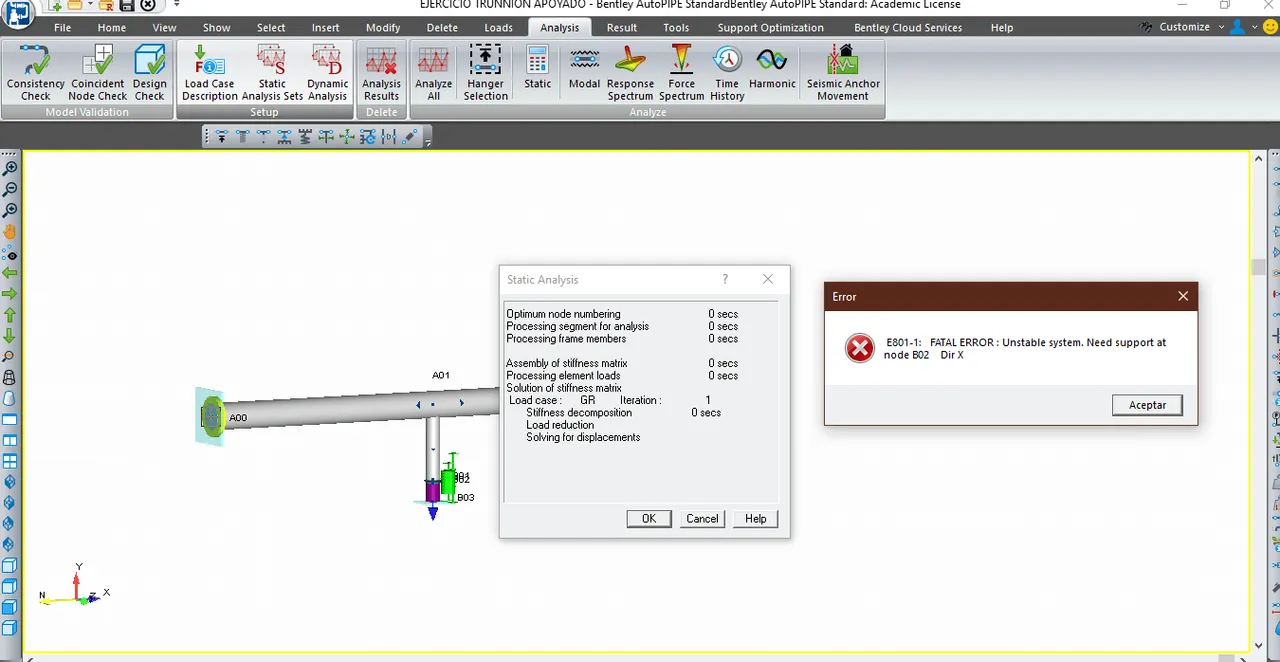This screenshot has width=1280, height=662.
Task: Open Seismic Anchor Movement
Action: tap(843, 73)
